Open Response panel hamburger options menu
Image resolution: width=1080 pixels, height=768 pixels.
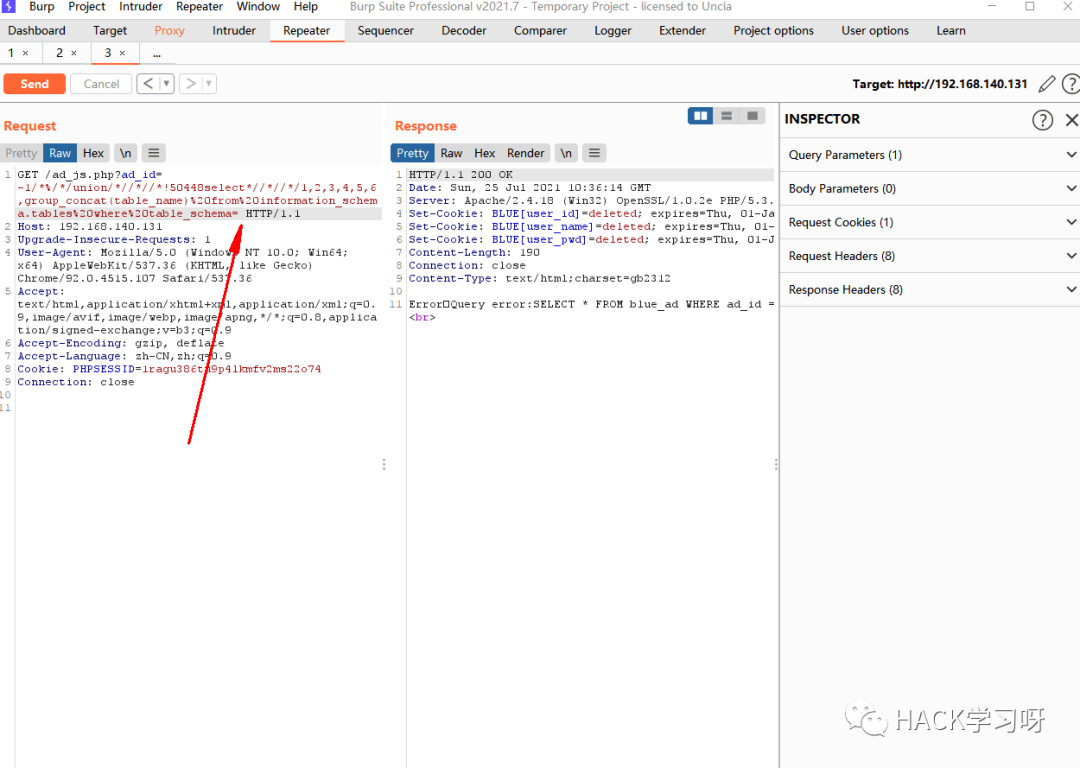tap(594, 153)
